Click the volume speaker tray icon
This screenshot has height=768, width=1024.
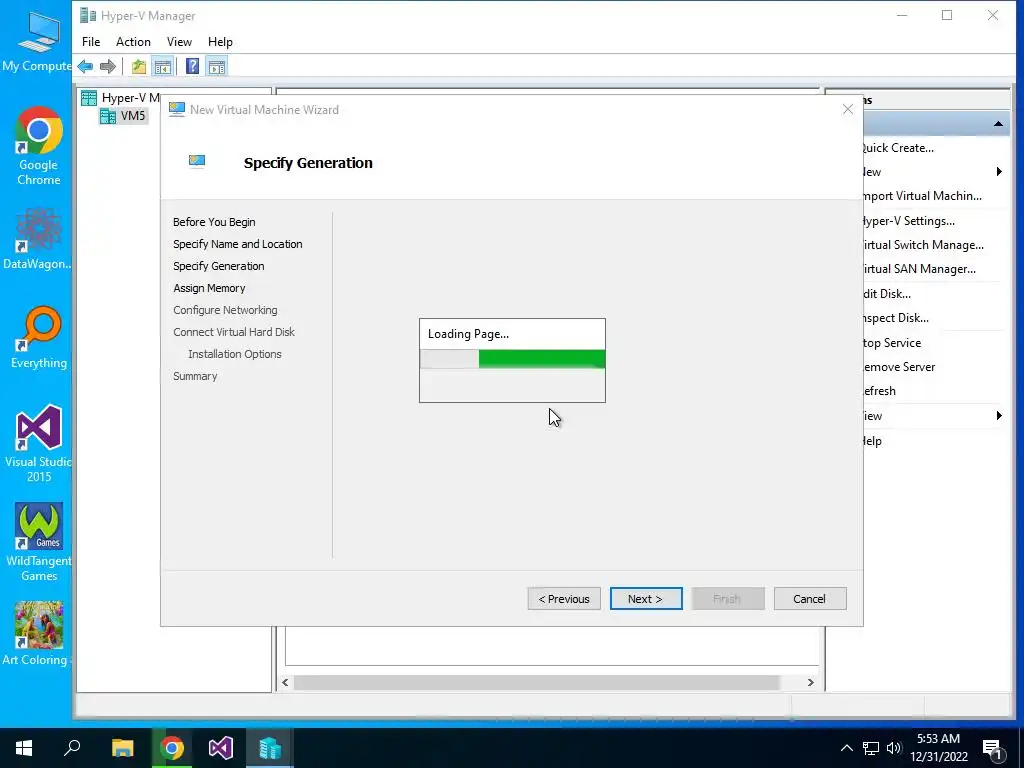(894, 748)
